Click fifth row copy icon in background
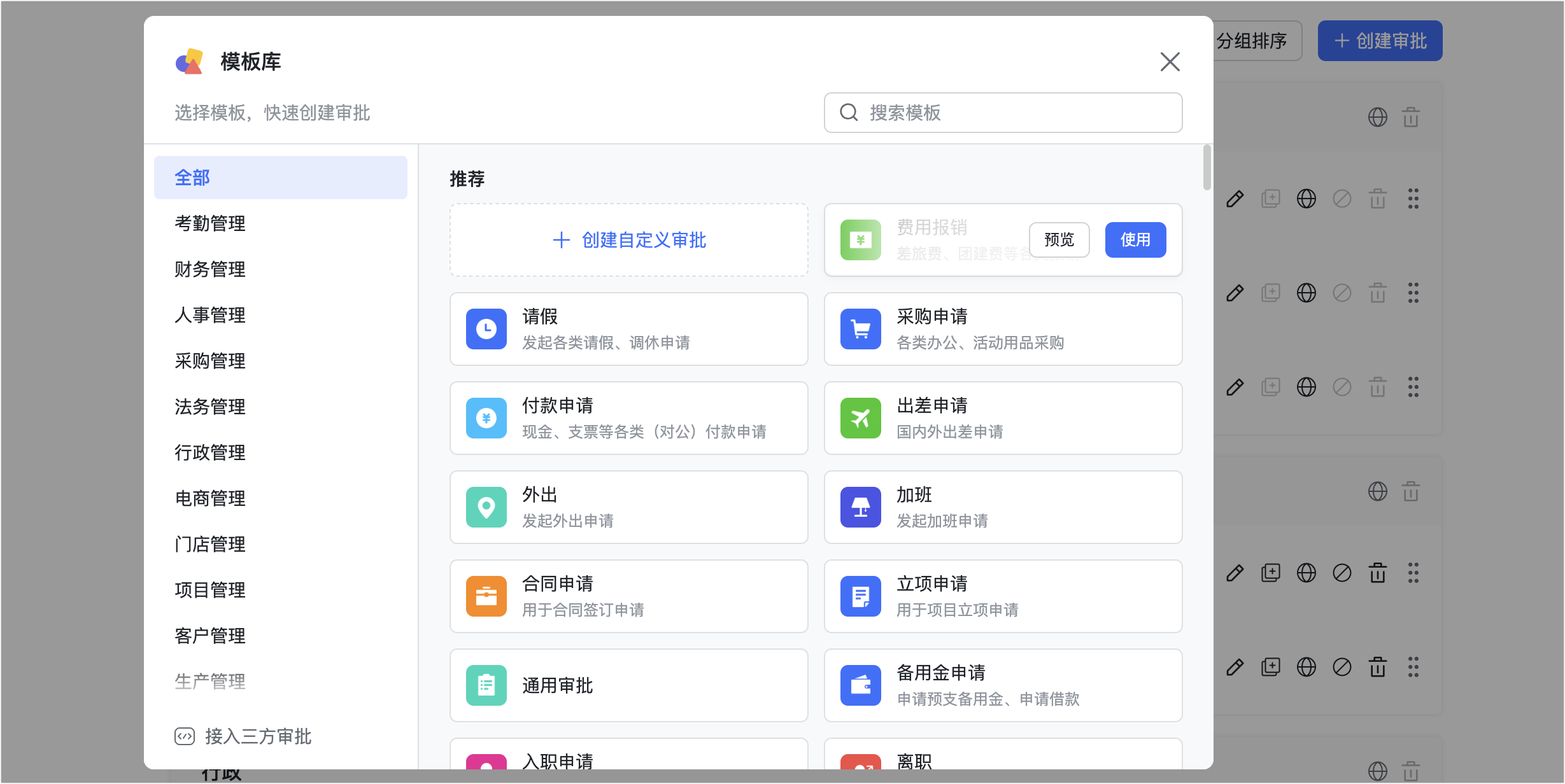1565x784 pixels. [x=1270, y=668]
